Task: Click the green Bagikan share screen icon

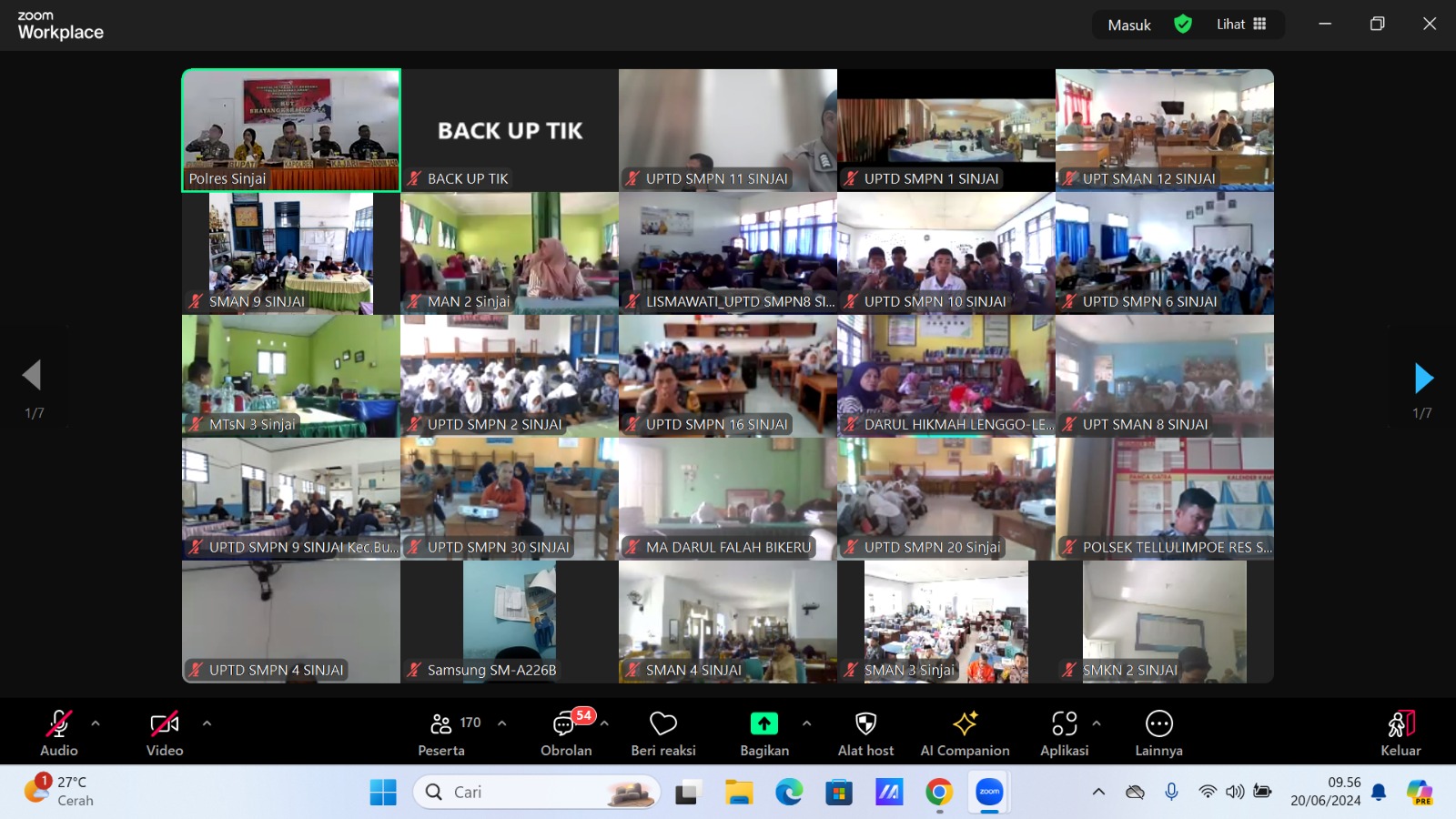Action: point(763,724)
